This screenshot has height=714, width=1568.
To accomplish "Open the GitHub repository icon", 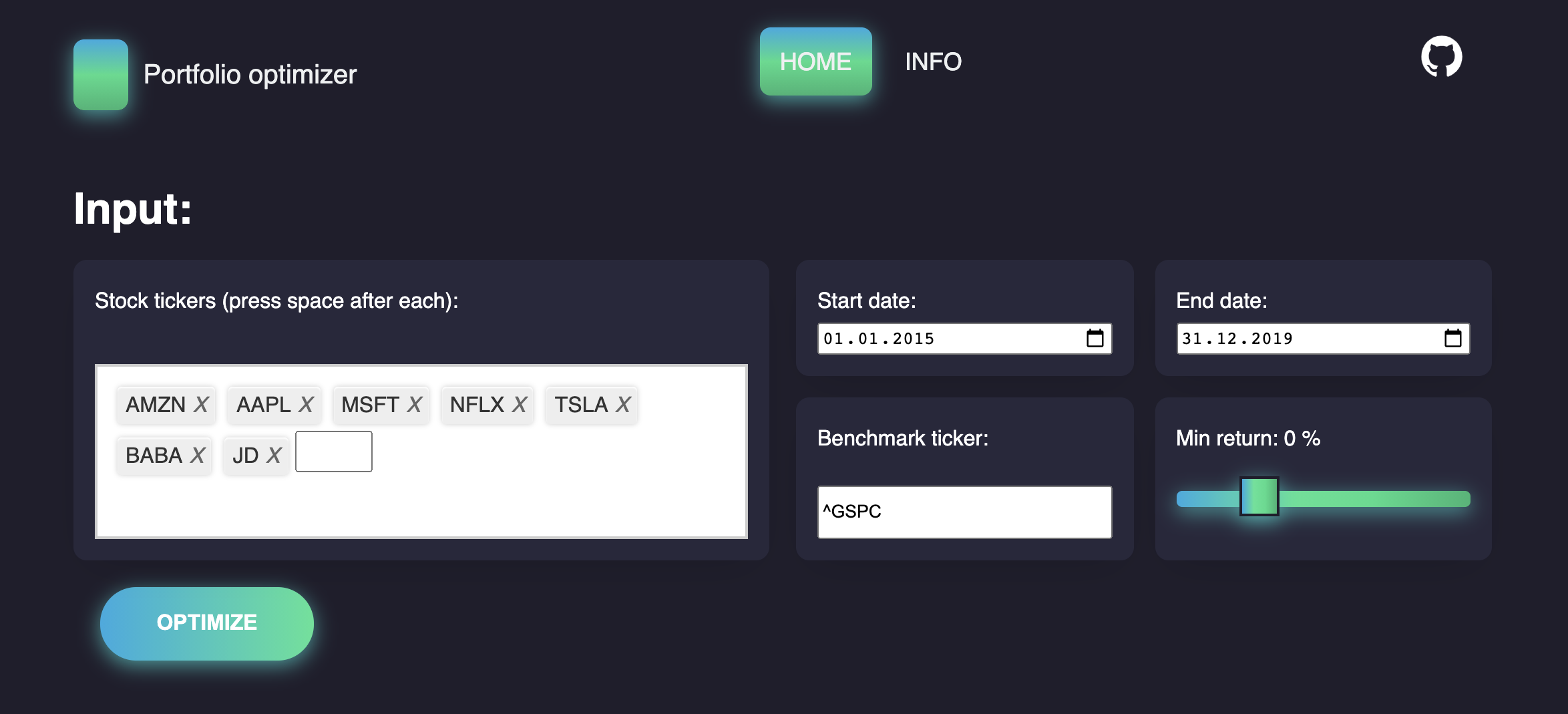I will pos(1441,57).
